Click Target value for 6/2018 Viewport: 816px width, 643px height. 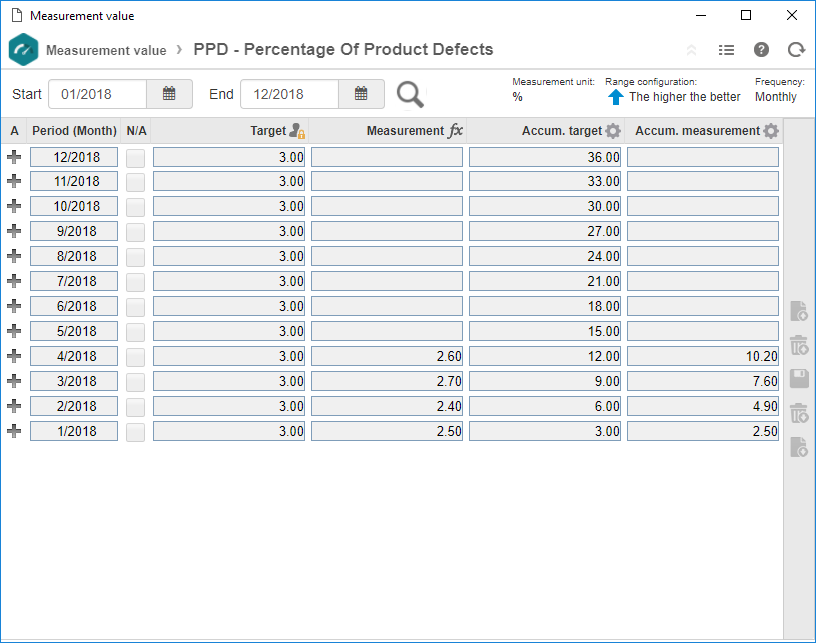click(x=229, y=306)
